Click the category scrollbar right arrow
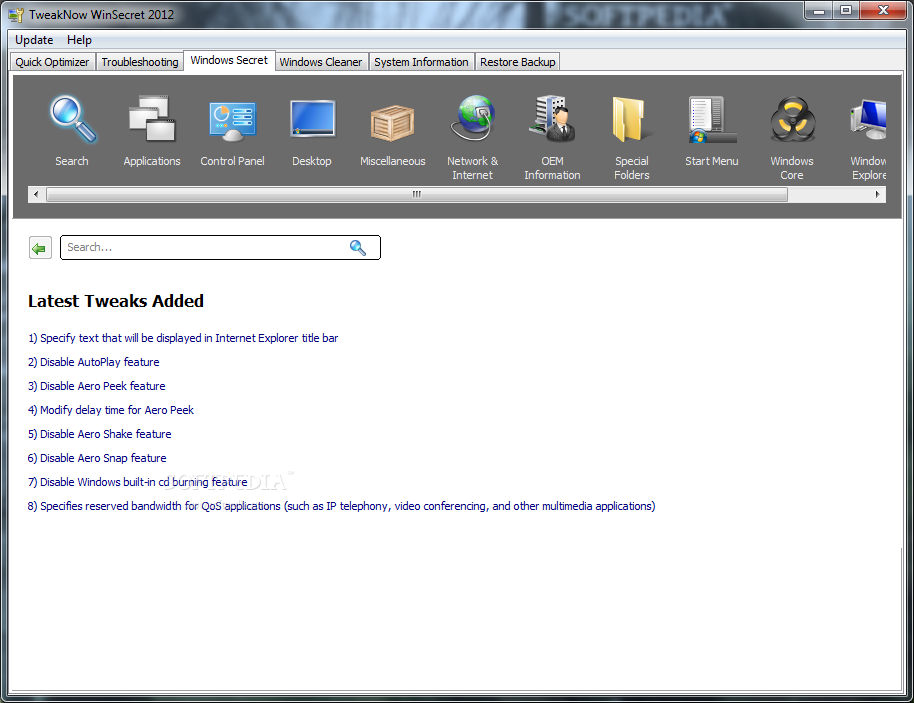914x703 pixels. 877,195
